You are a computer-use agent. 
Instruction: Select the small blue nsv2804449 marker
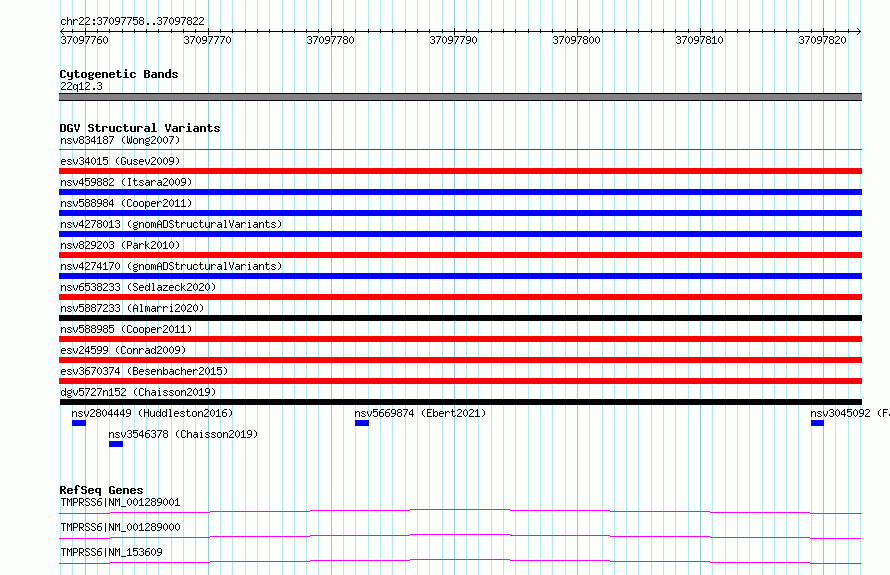pos(79,423)
